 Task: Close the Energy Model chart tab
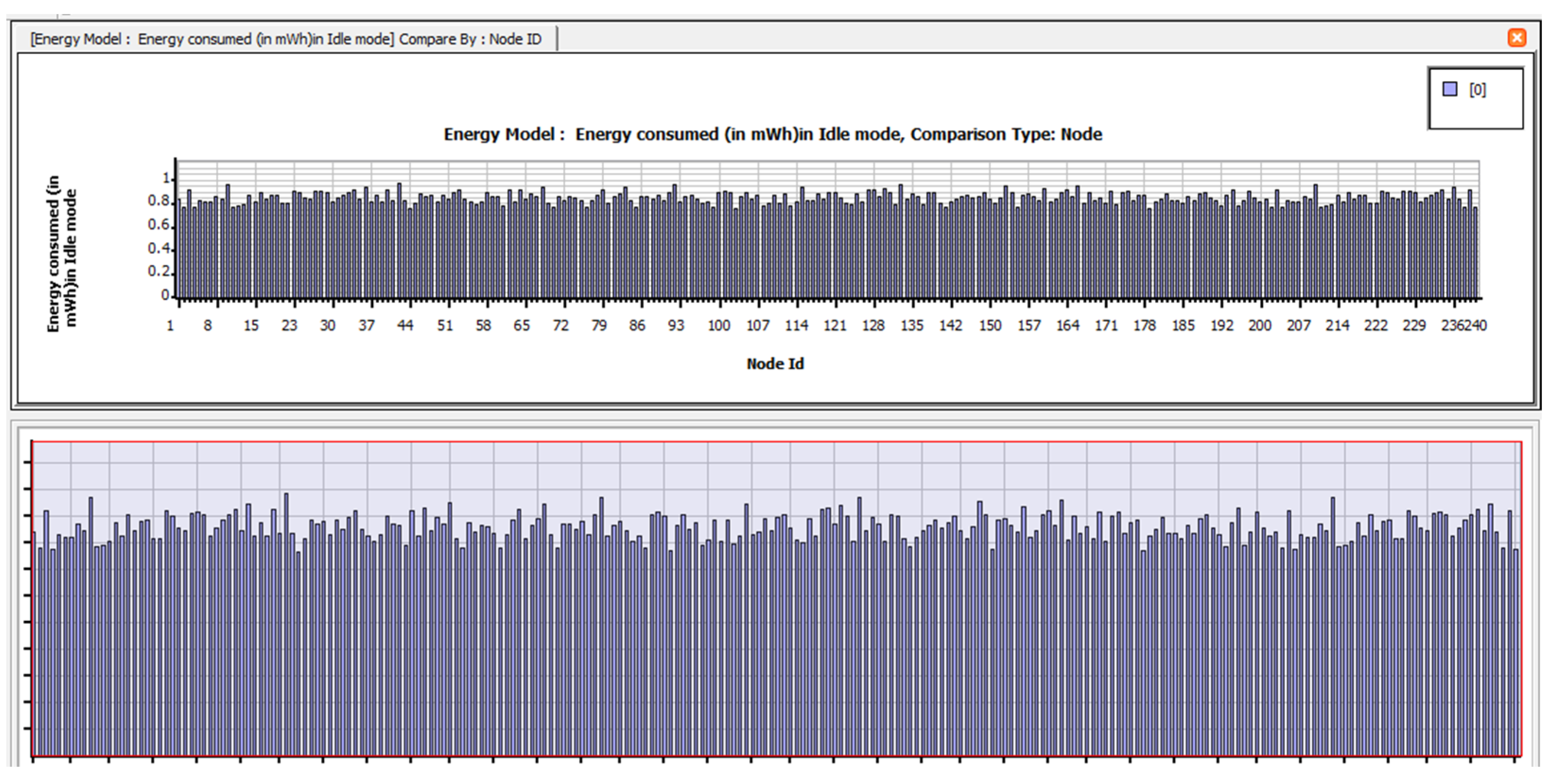pos(1516,38)
